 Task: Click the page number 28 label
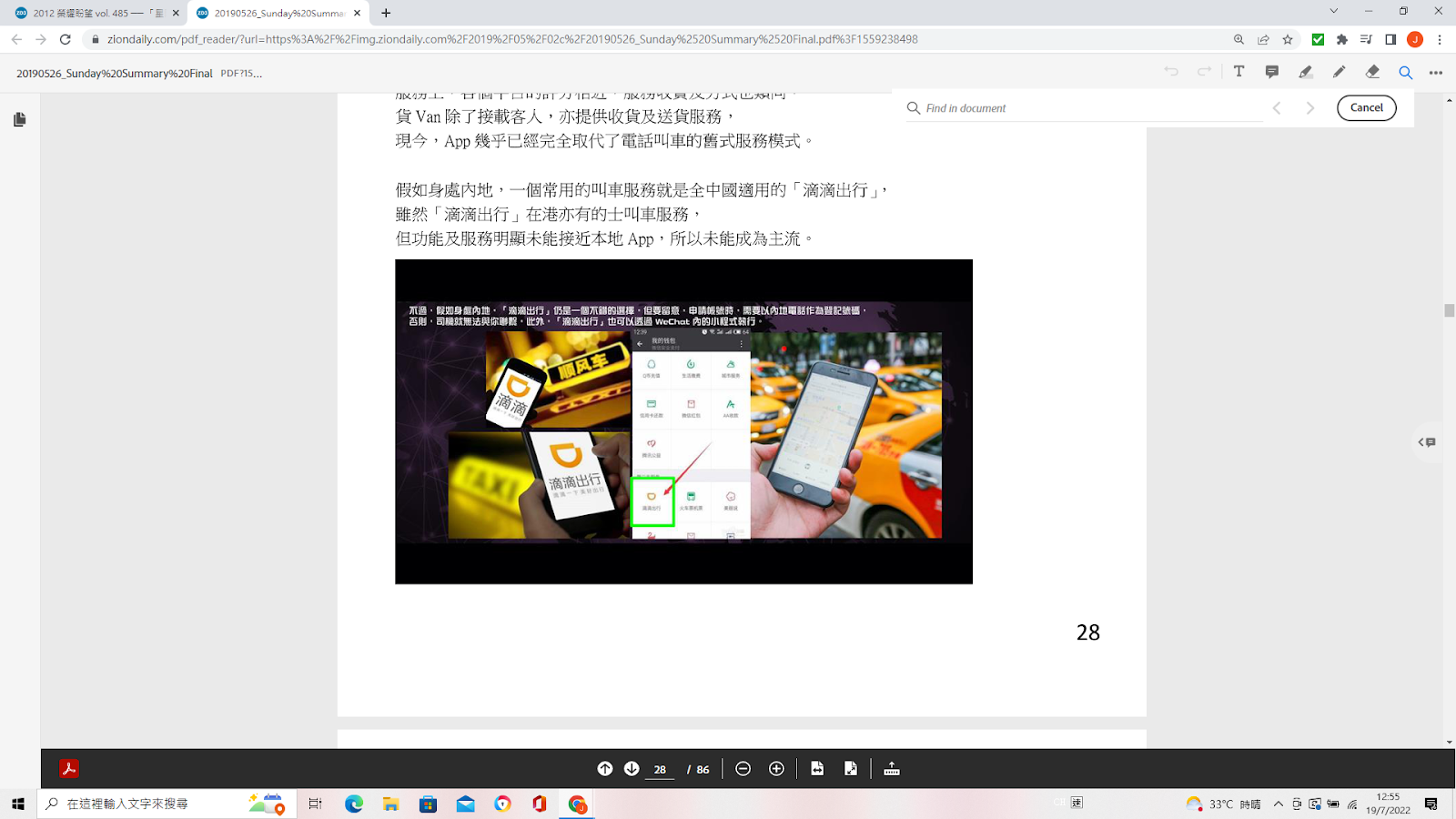1087,632
